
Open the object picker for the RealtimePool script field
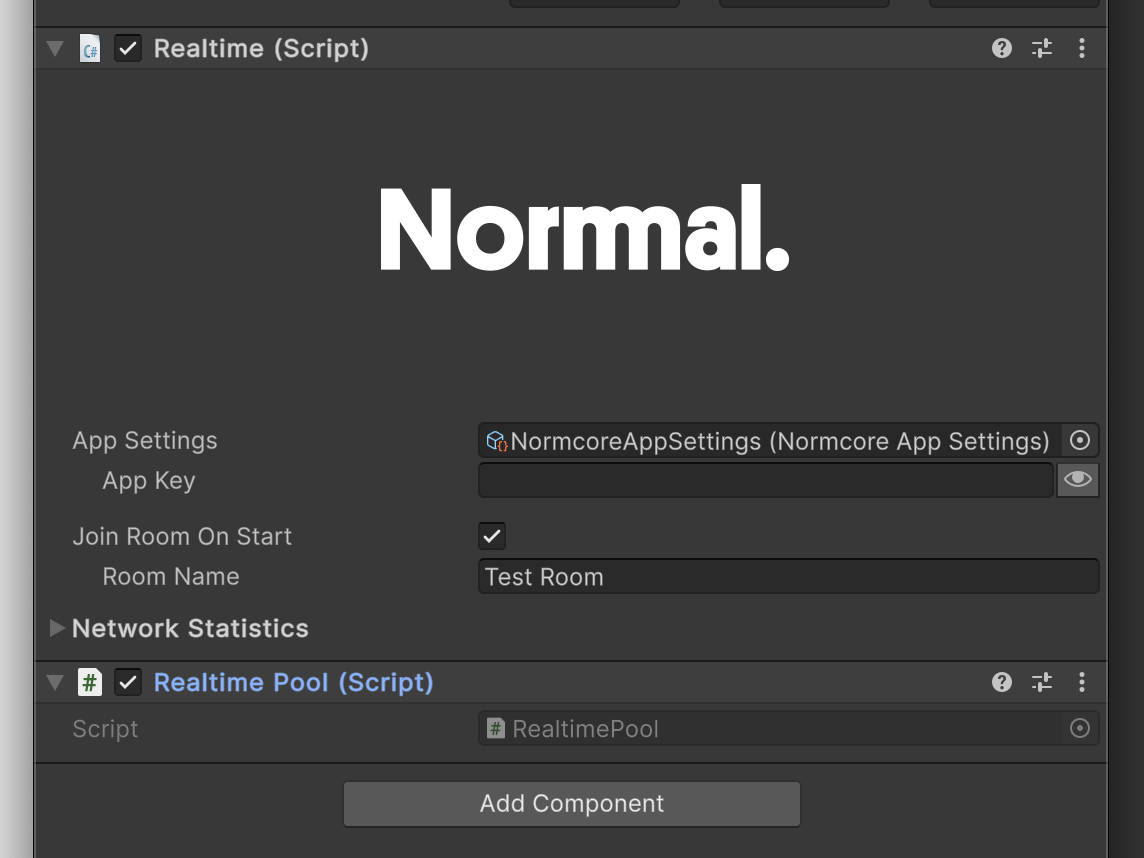point(1079,728)
